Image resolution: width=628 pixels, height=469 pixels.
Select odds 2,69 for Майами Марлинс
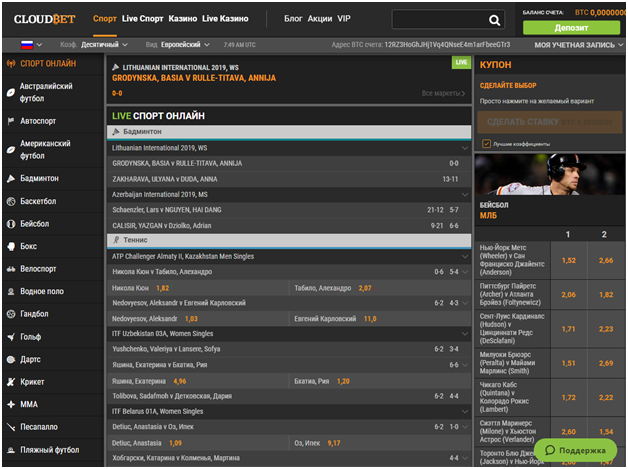tap(606, 363)
